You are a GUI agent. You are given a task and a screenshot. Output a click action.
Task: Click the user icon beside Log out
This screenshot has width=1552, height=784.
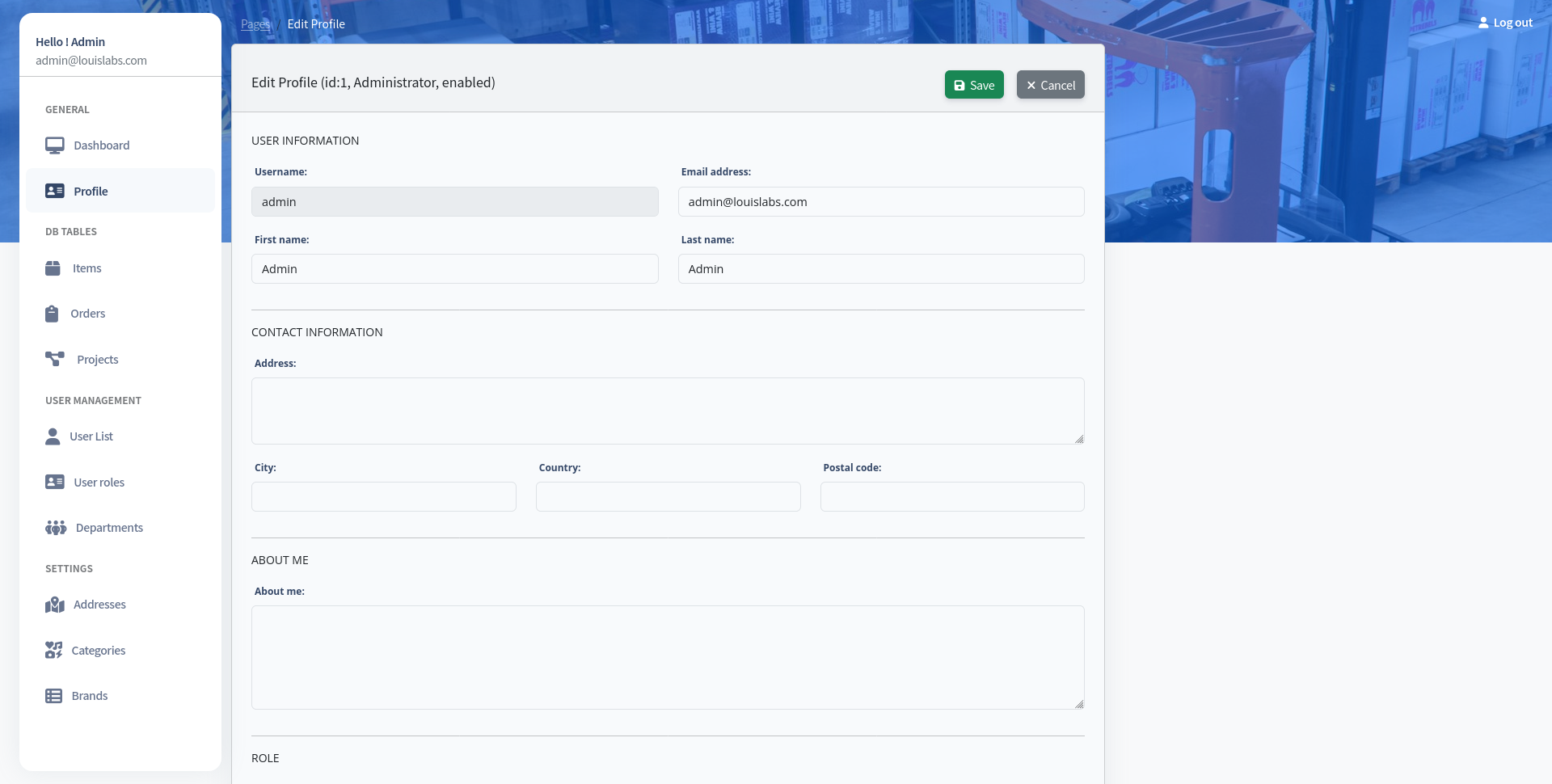[1483, 23]
